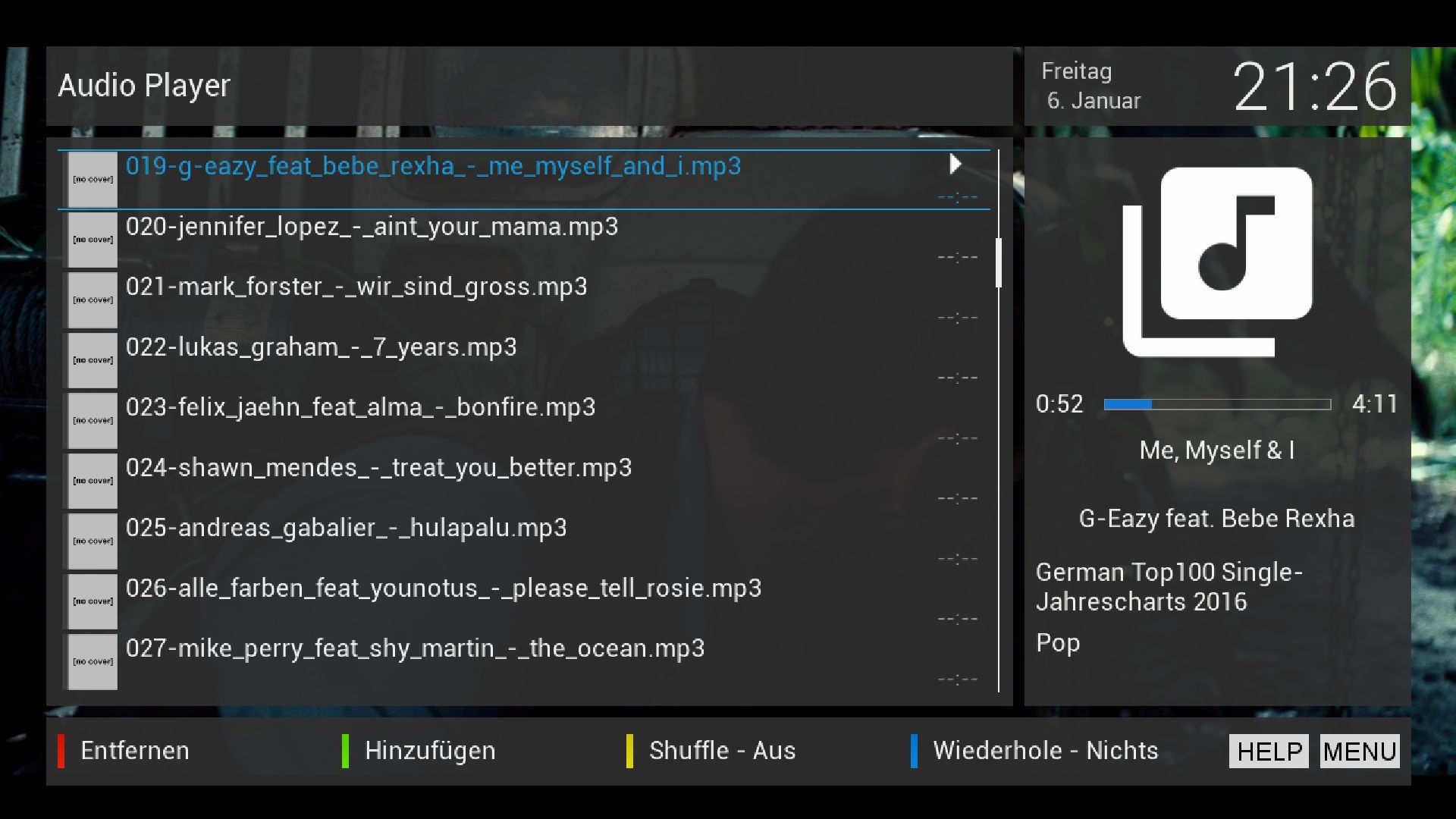Select 021-mark_forster wir_sind_gross track
This screenshot has width=1456, height=819.
click(x=356, y=287)
